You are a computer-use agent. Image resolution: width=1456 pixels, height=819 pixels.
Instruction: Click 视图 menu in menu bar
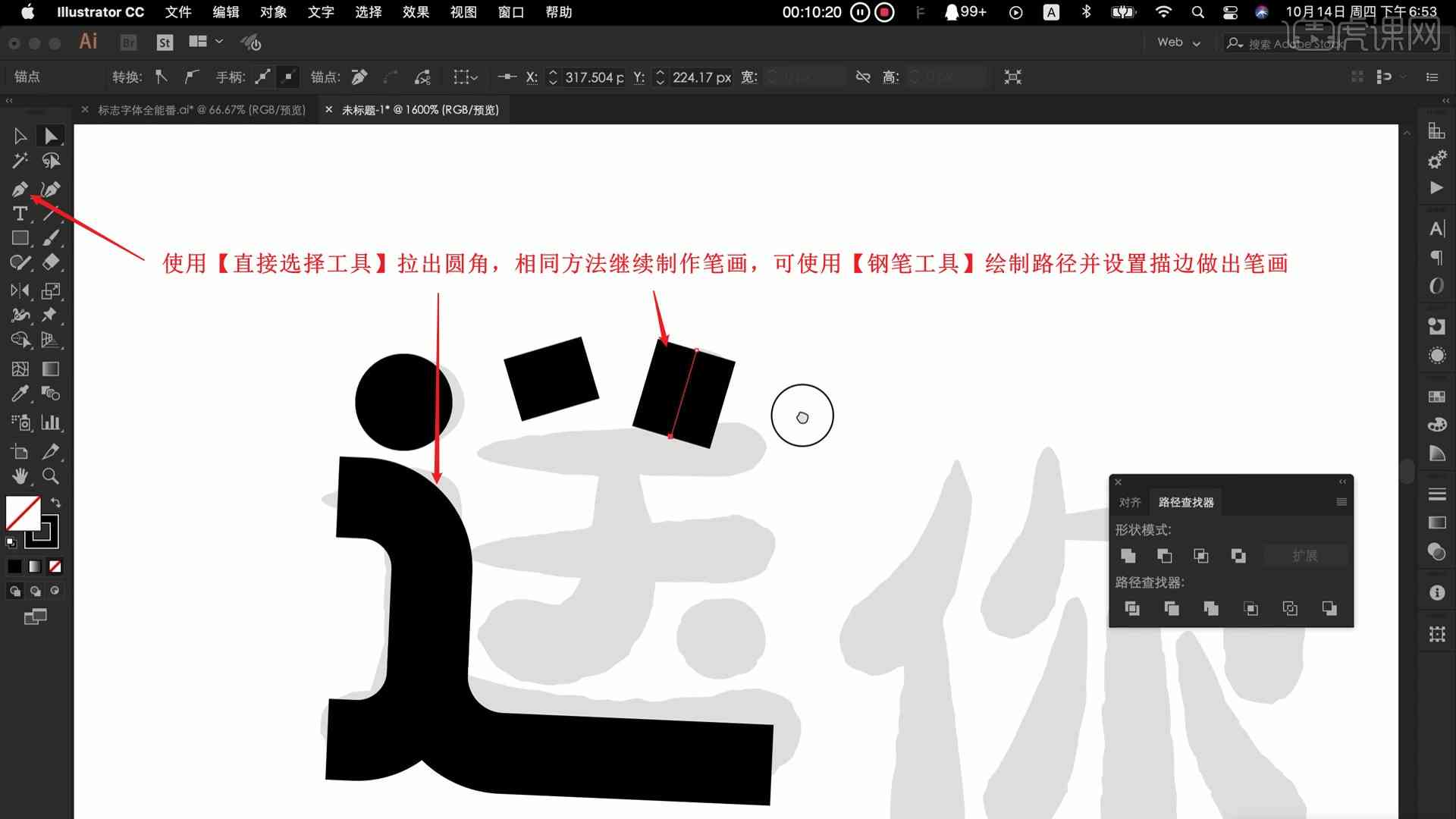coord(461,12)
